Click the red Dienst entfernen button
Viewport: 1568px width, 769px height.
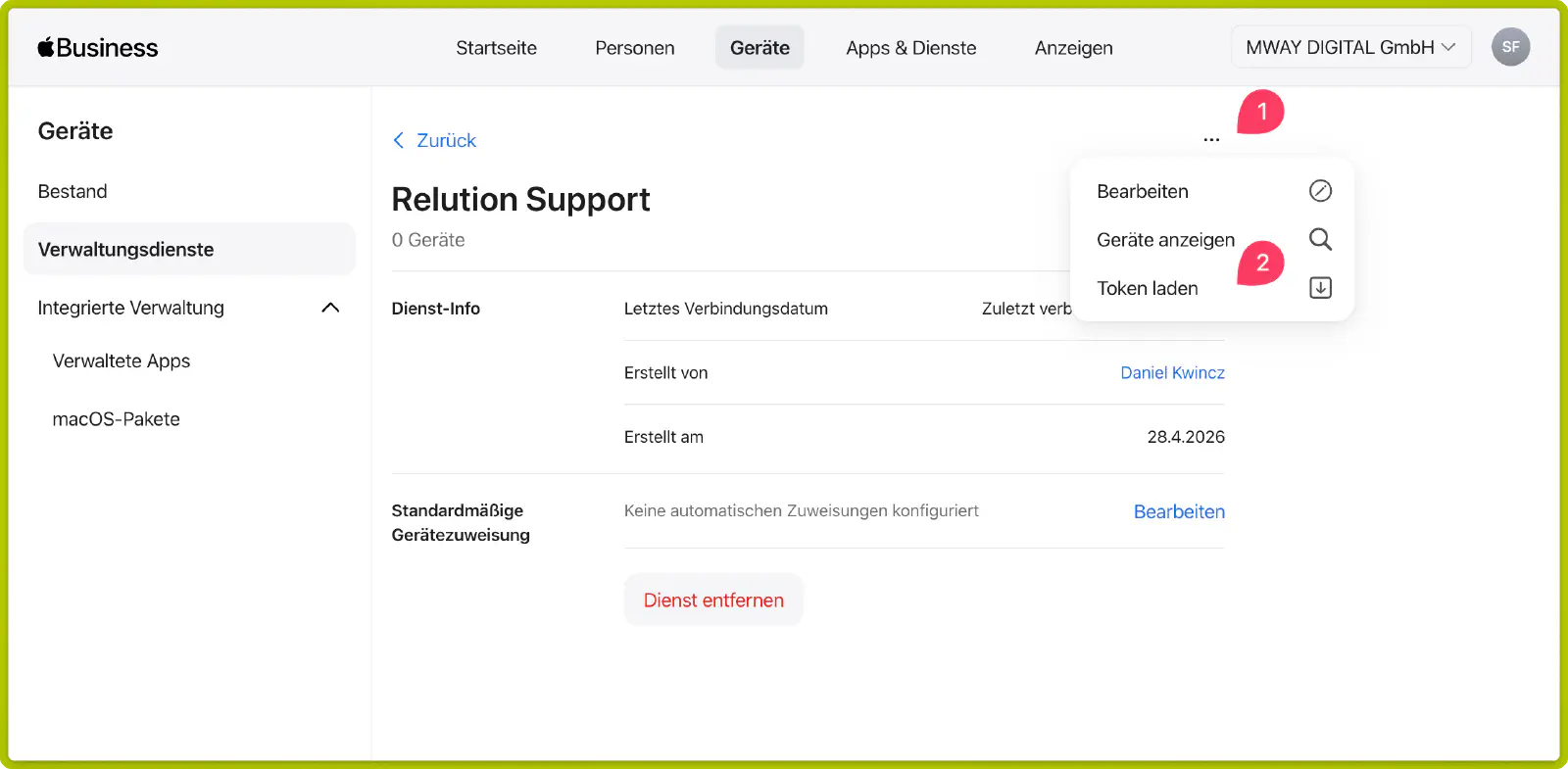click(x=713, y=600)
